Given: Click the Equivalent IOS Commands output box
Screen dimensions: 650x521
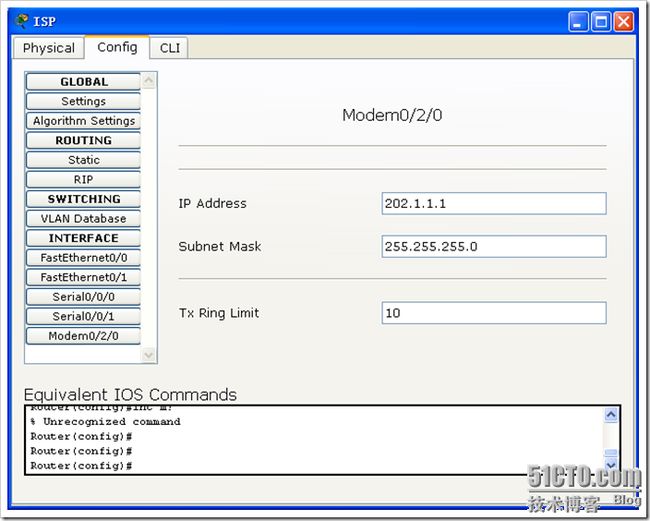Looking at the screenshot, I should tap(323, 440).
